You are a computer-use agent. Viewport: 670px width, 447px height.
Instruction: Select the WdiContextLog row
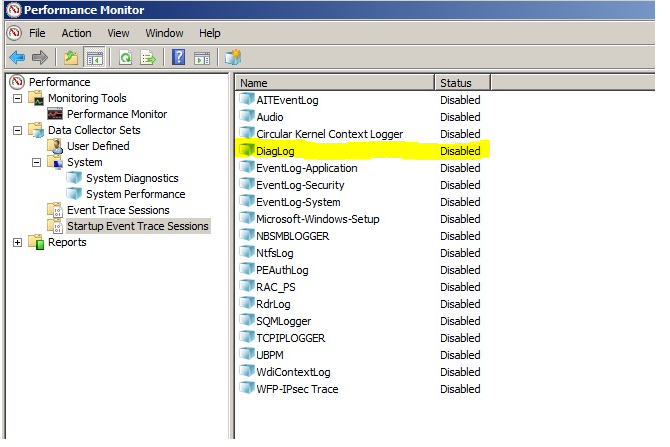(363, 372)
